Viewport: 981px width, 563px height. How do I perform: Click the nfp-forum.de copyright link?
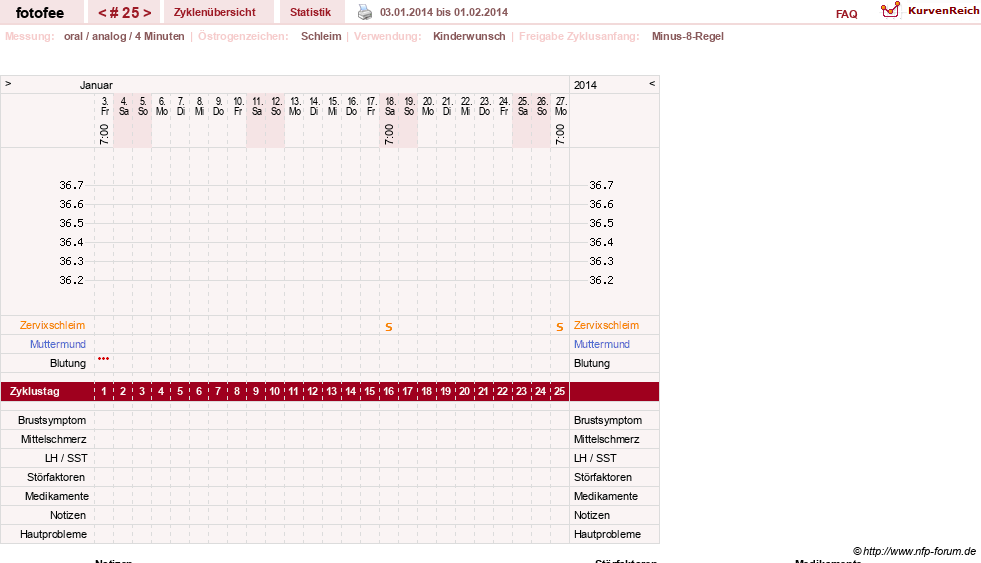point(914,551)
